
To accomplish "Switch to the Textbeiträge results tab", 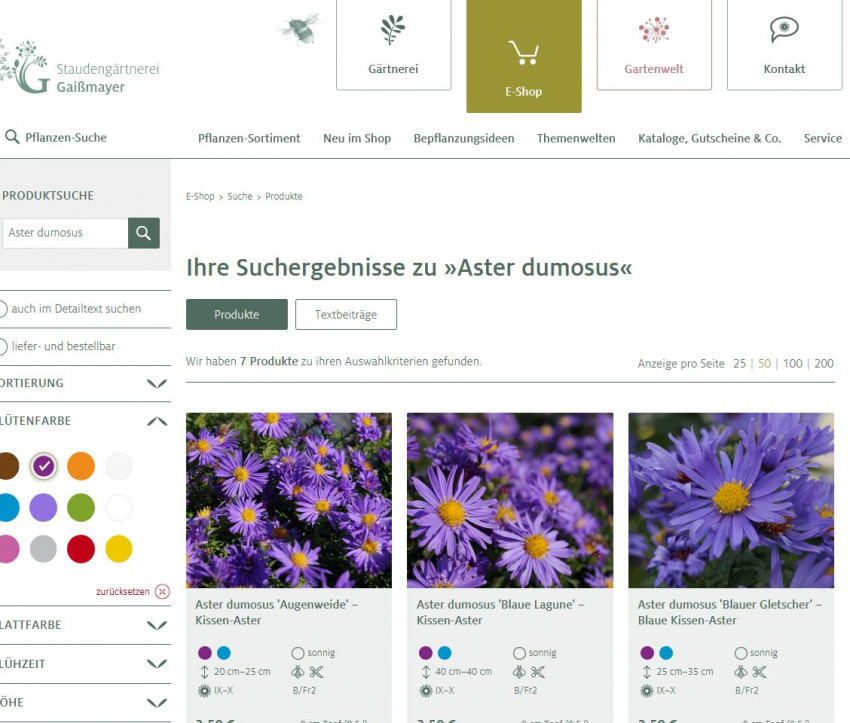I will point(346,314).
